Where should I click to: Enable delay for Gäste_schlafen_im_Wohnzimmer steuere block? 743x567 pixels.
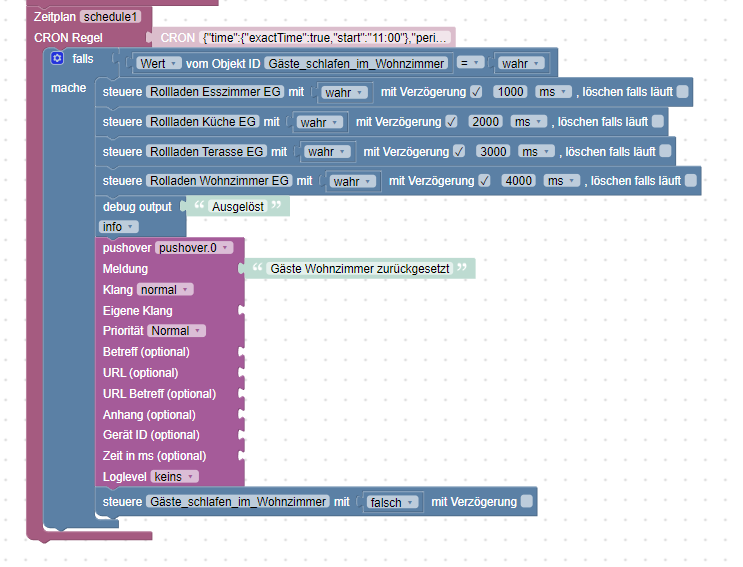[526, 502]
